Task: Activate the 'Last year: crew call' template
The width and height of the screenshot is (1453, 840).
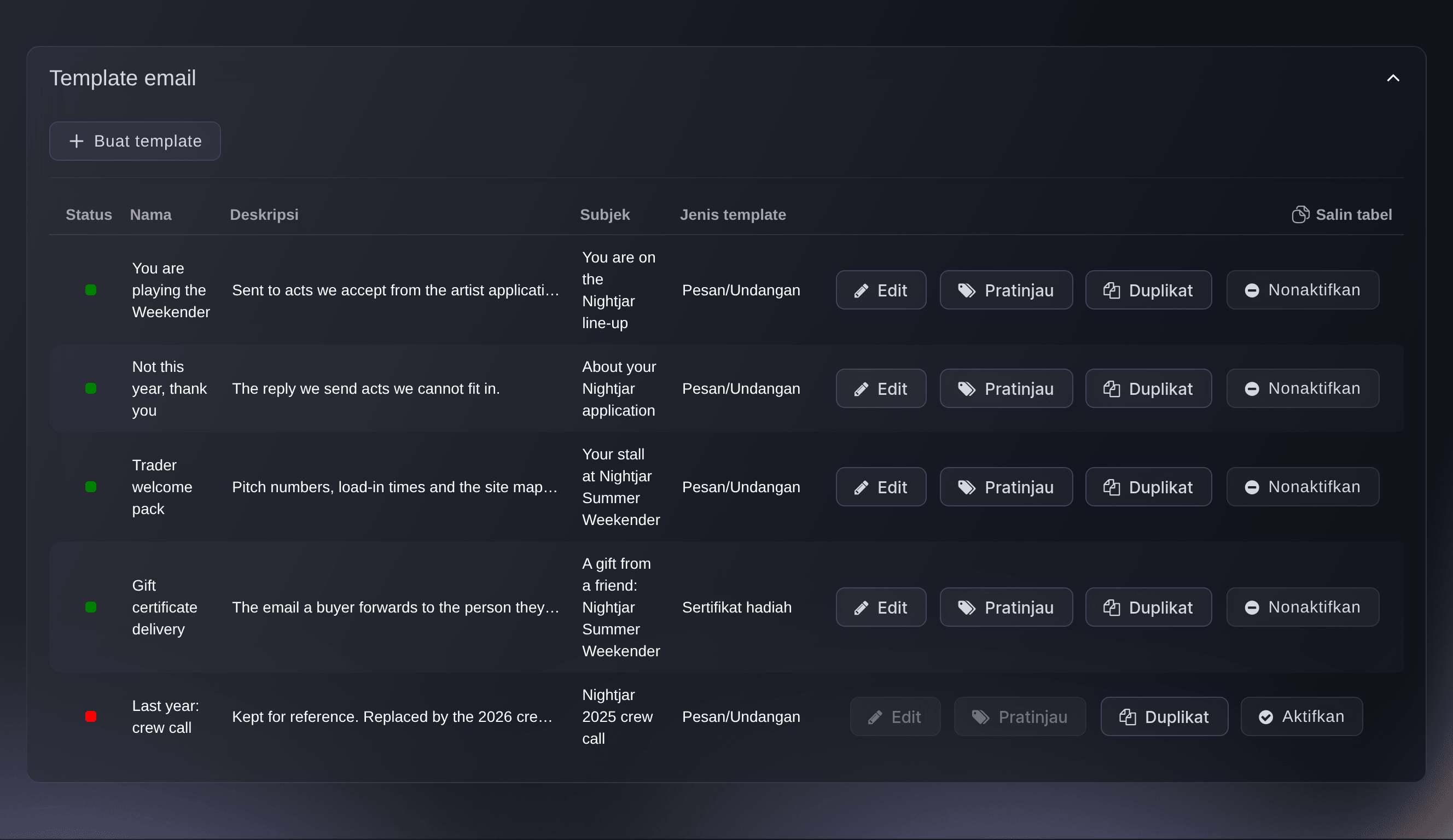Action: [1301, 716]
